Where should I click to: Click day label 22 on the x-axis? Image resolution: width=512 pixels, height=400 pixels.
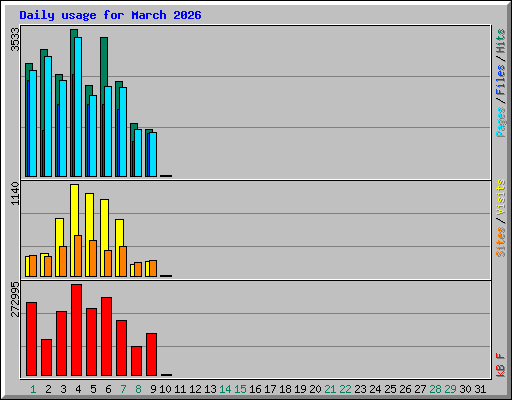345,389
